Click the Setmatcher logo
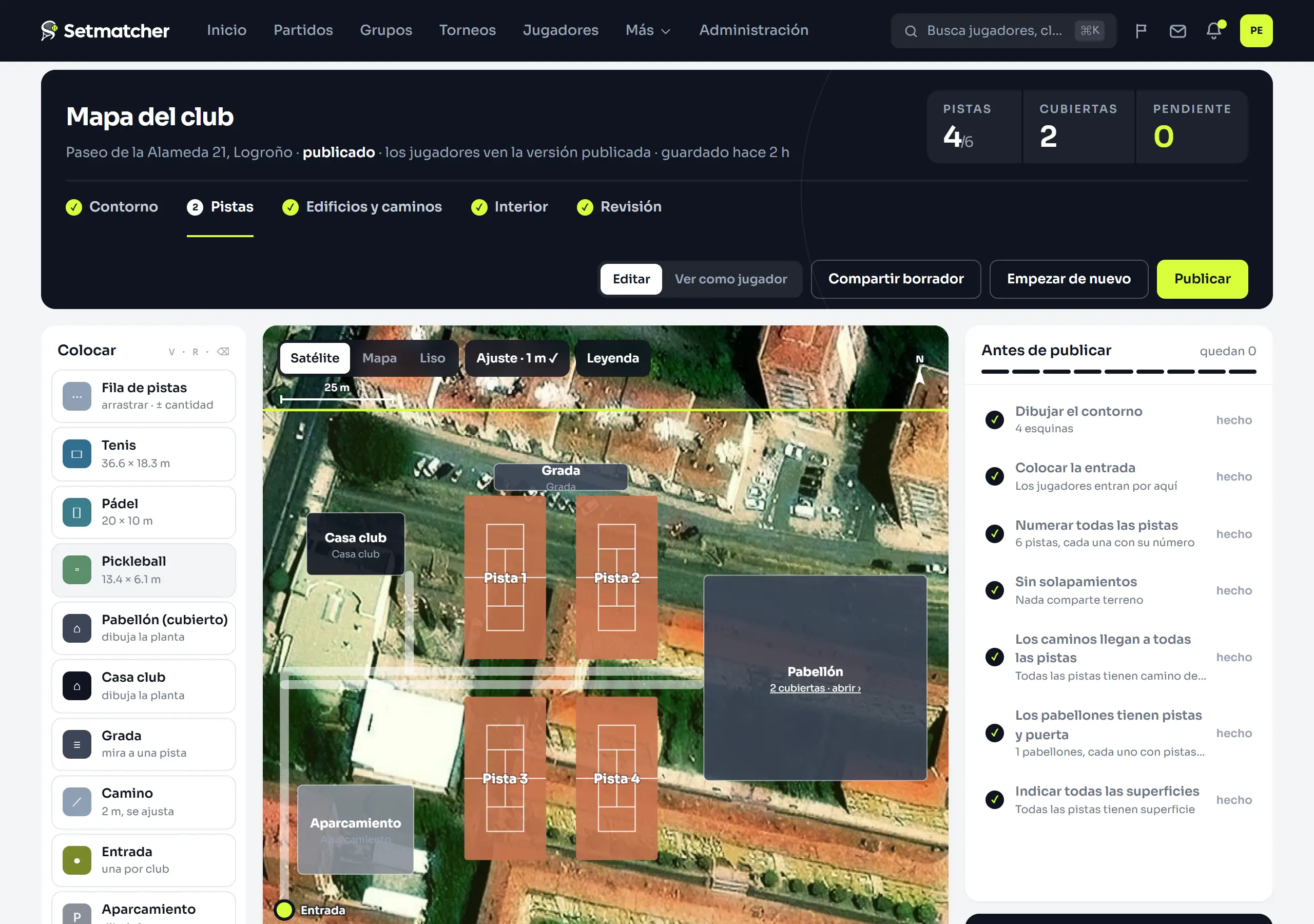Viewport: 1314px width, 924px height. (x=105, y=30)
